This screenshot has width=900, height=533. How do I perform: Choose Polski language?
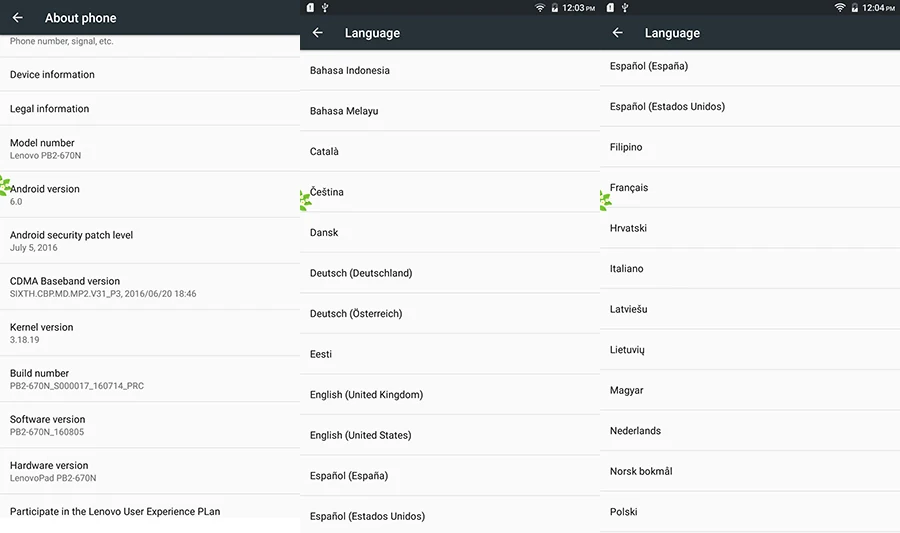click(750, 512)
